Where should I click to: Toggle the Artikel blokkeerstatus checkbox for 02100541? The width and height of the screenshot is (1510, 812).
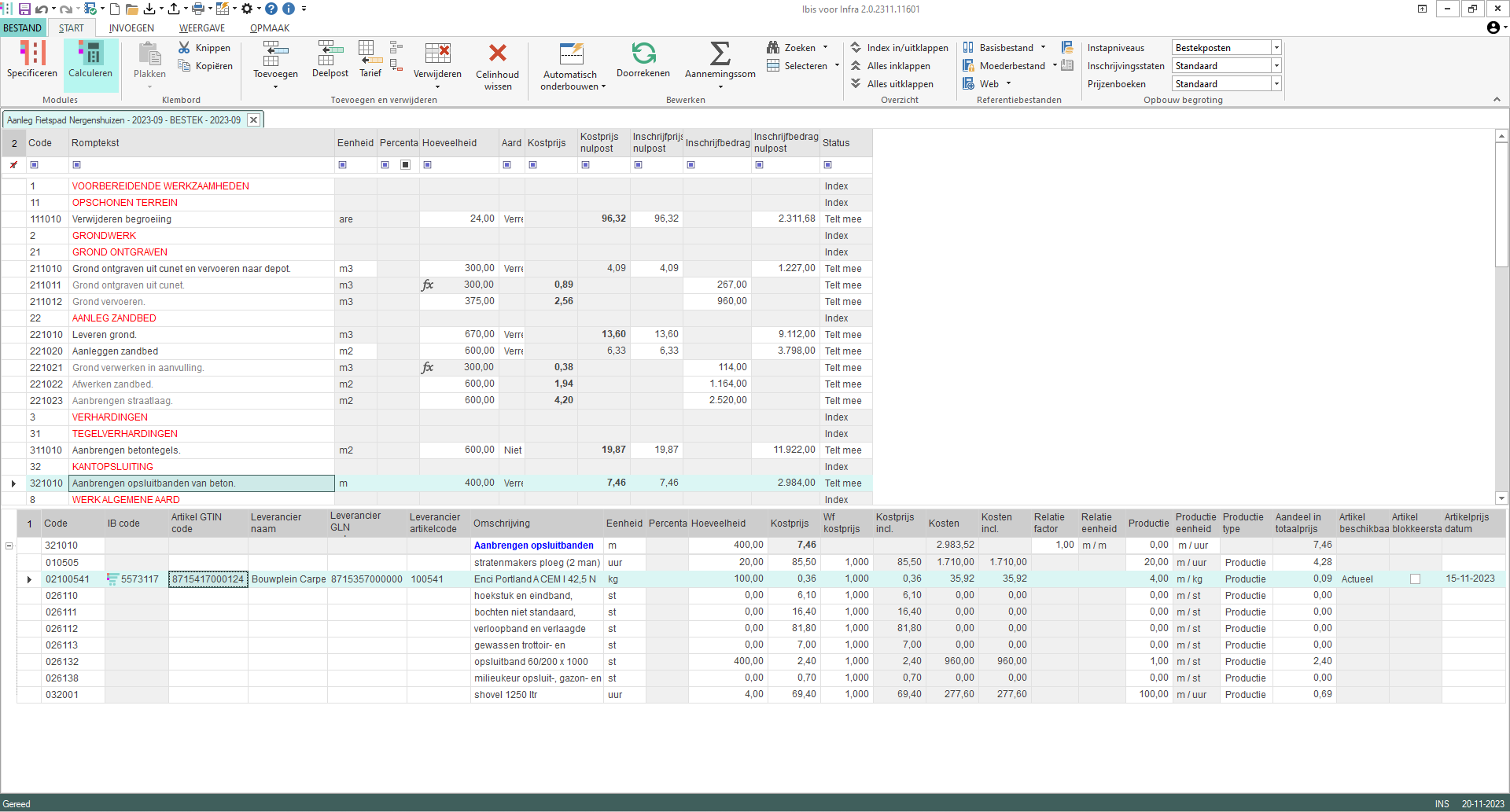tap(1416, 579)
